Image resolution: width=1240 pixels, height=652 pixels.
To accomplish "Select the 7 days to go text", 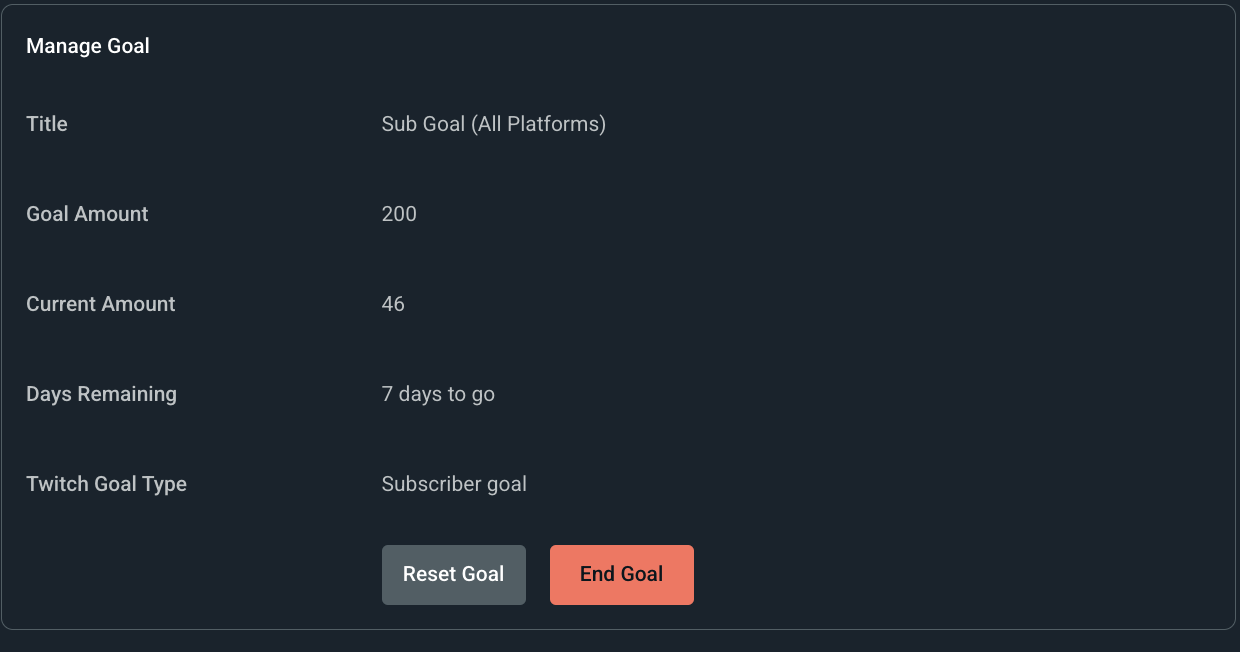I will coord(438,394).
